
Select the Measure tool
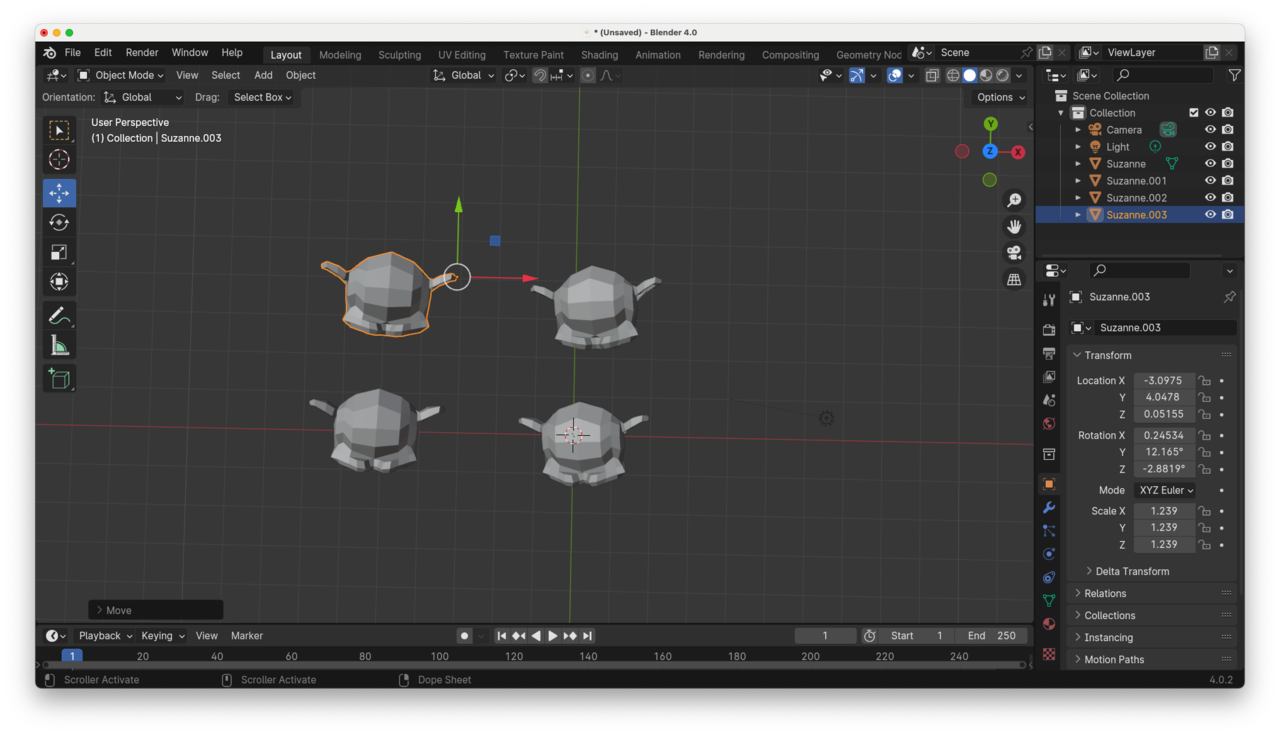tap(59, 346)
